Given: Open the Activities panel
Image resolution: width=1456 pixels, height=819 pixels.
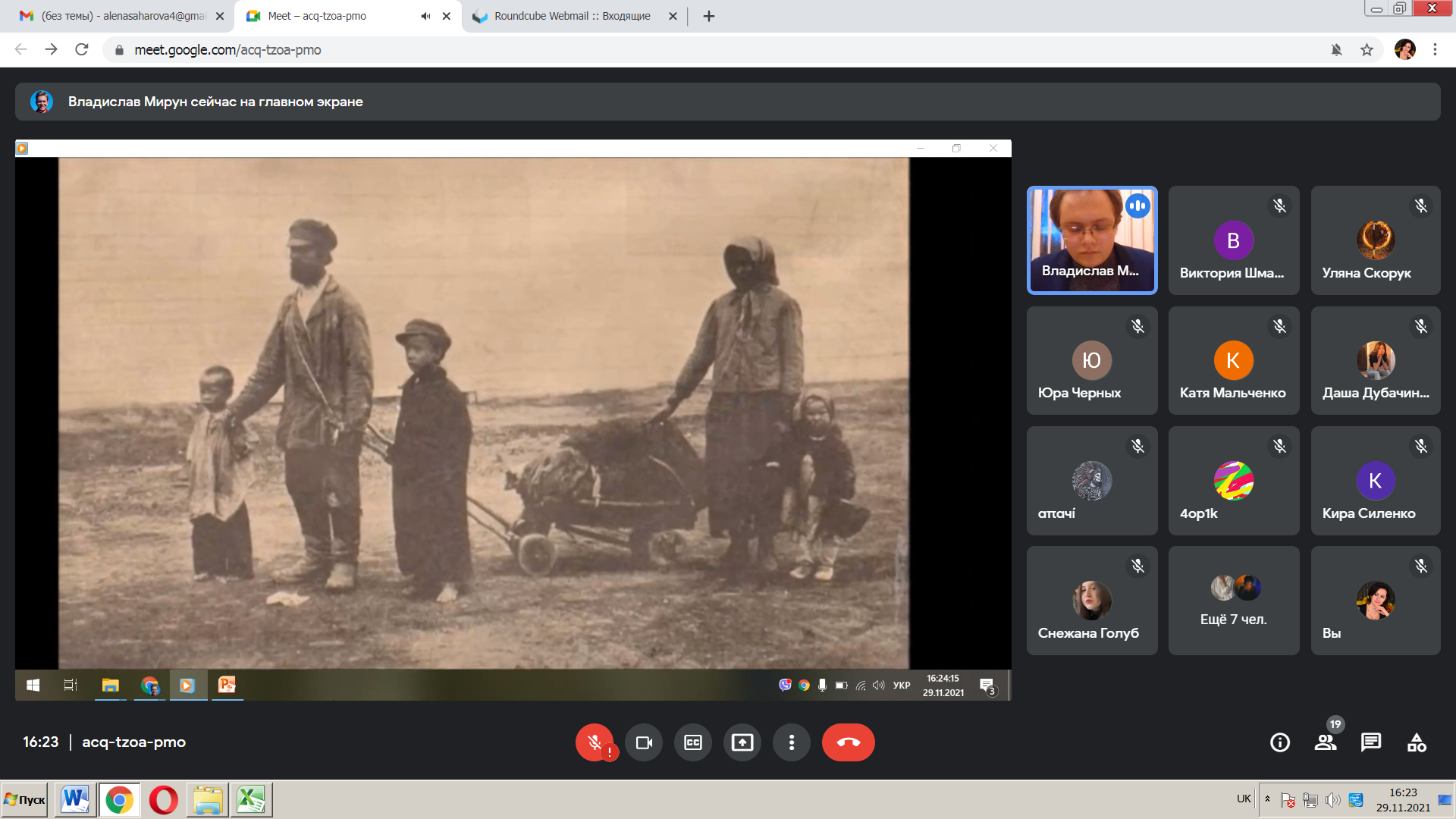Looking at the screenshot, I should pos(1417,742).
